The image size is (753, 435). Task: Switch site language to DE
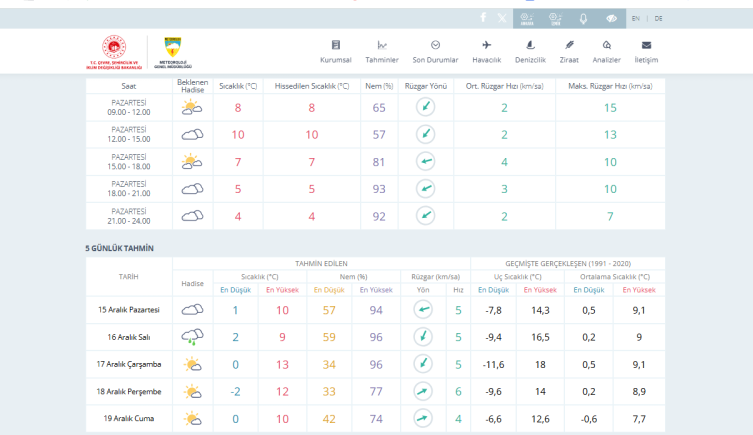(x=658, y=18)
